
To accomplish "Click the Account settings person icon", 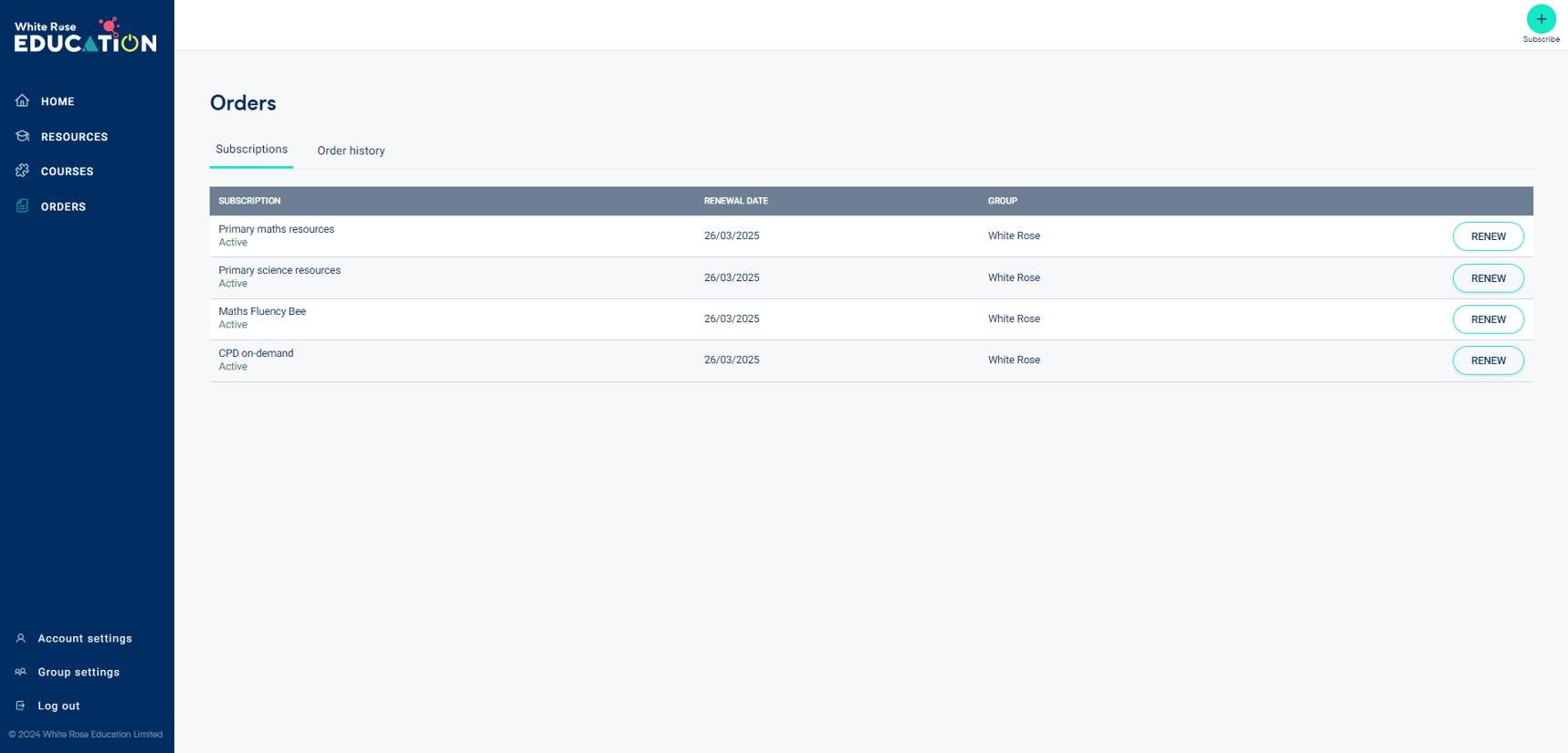I will click(x=21, y=638).
